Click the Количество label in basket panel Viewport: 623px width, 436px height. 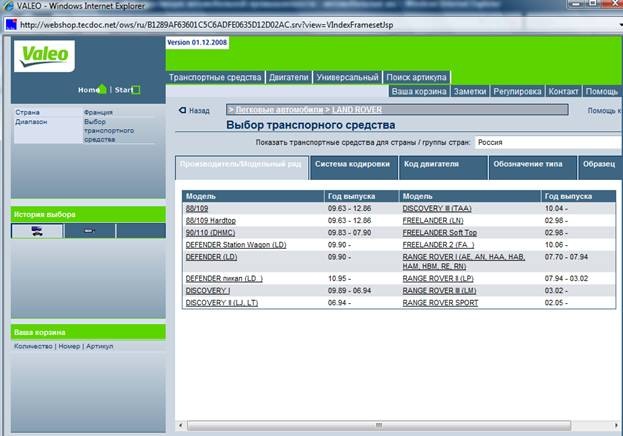tap(33, 346)
